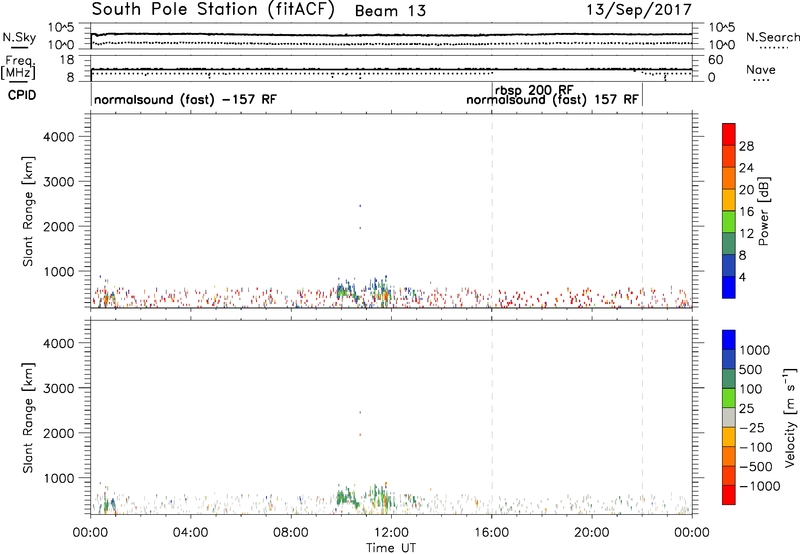Image resolution: width=800 pixels, height=554 pixels.
Task: Pick the light green 12–16 dB colorbar segment
Action: pyautogui.click(x=729, y=221)
